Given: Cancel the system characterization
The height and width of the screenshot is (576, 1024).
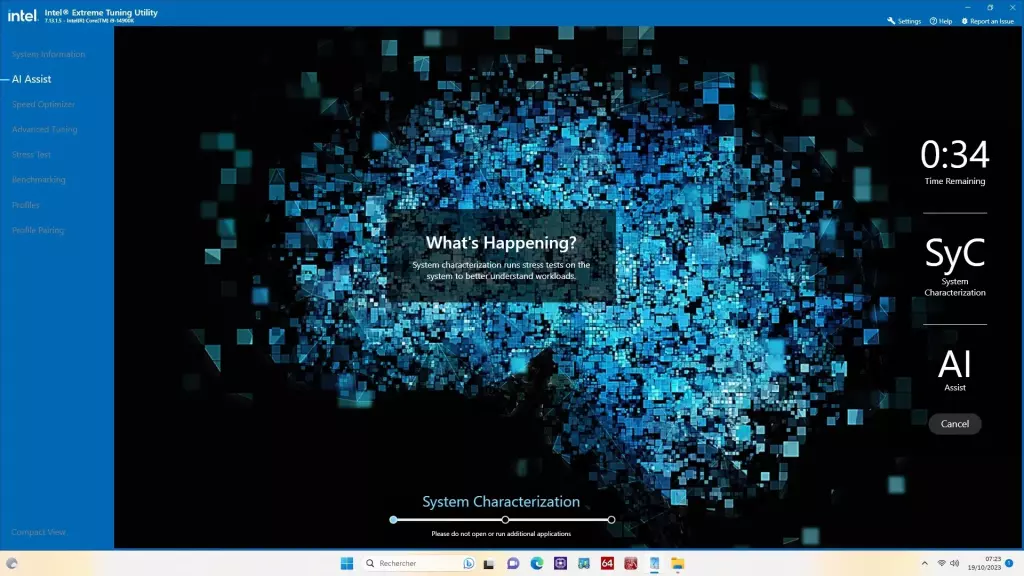Looking at the screenshot, I should (955, 424).
